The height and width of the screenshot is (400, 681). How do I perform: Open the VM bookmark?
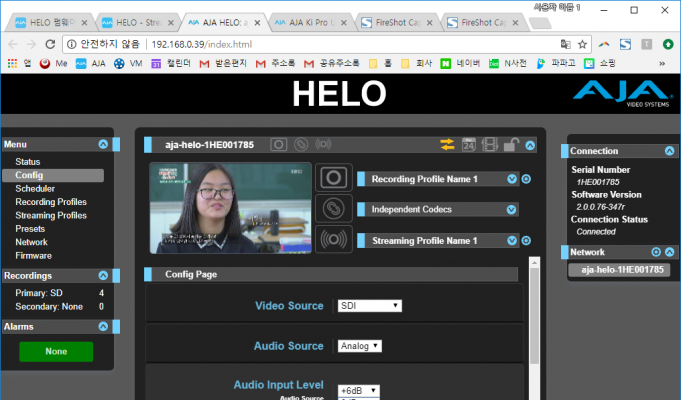[128, 64]
